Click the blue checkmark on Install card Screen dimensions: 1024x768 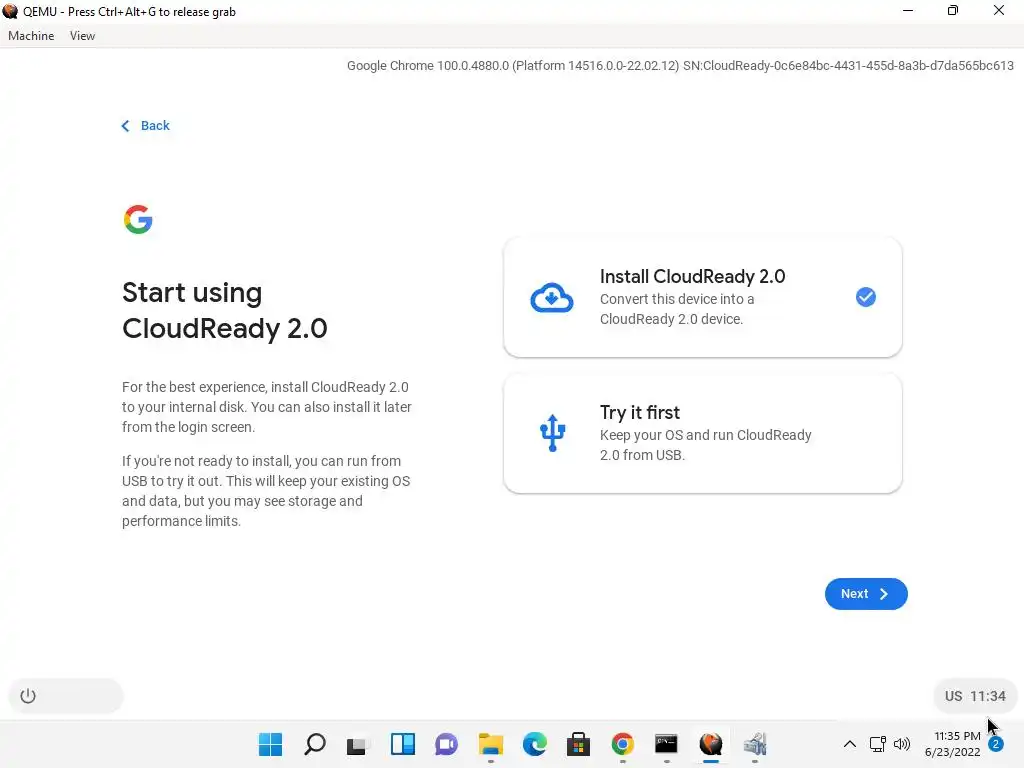[x=865, y=297]
